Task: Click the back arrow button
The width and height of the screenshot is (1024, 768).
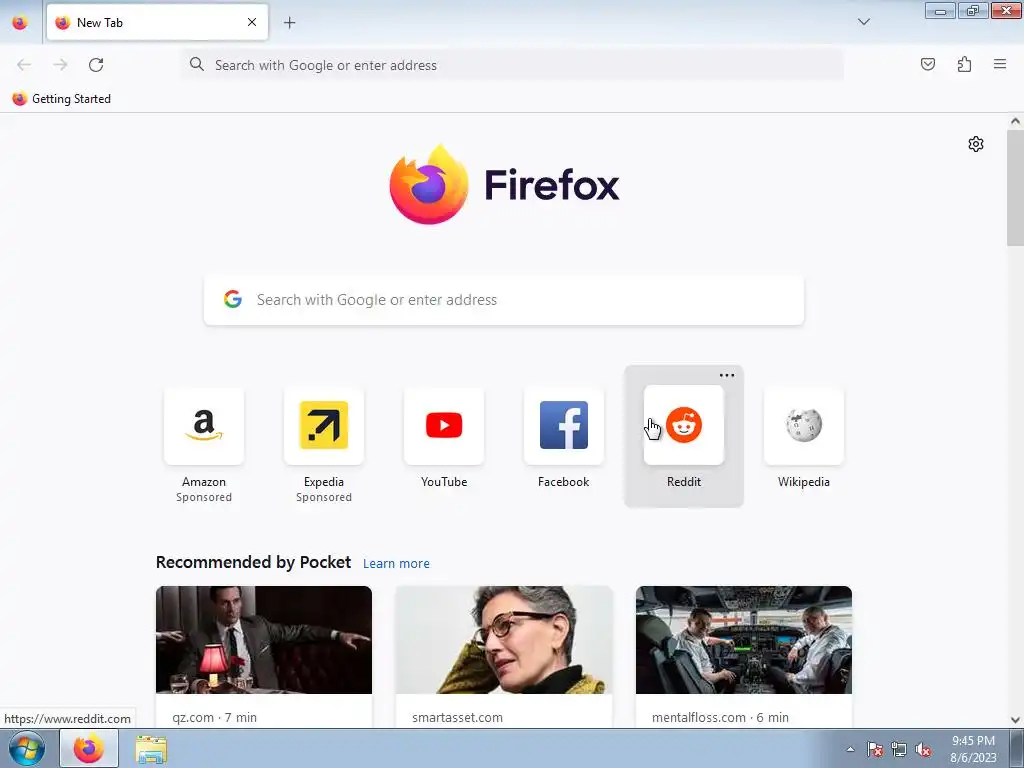Action: point(24,65)
